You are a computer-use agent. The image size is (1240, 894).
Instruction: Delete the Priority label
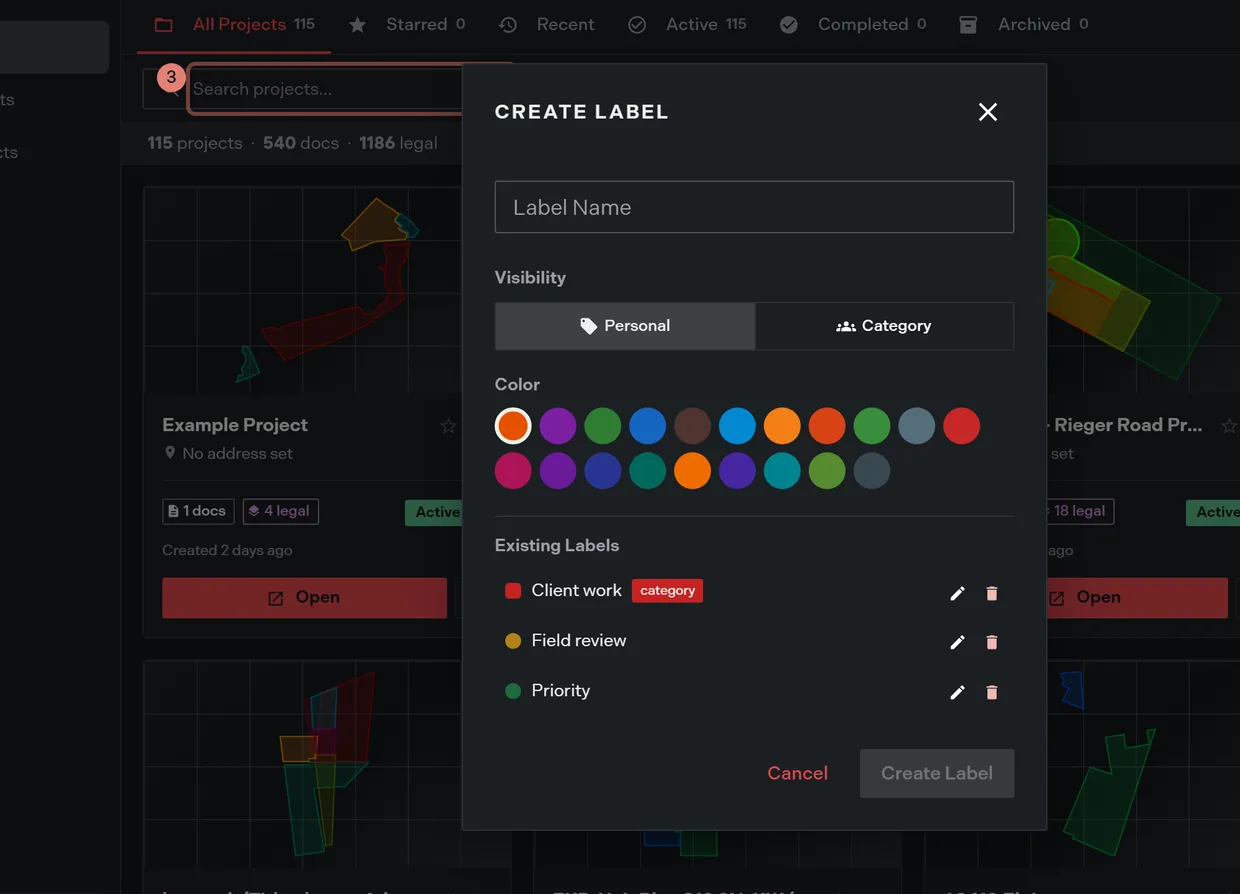click(992, 692)
